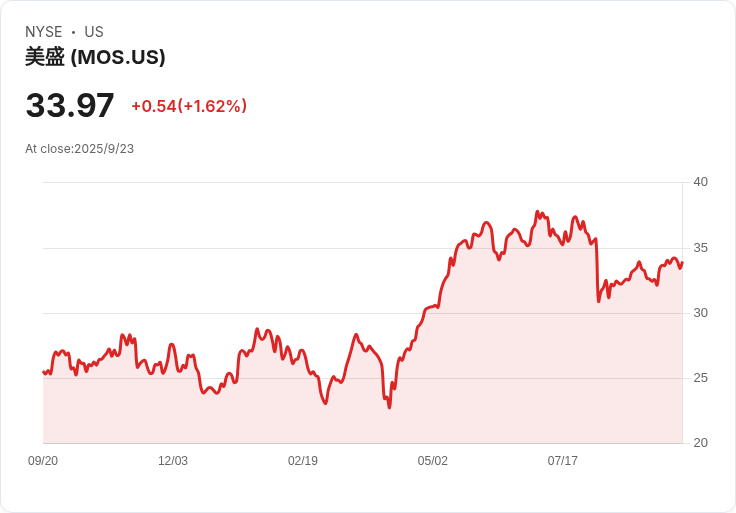Select the 02/19 x-axis date label
Screen dimensions: 736x513
click(x=303, y=461)
